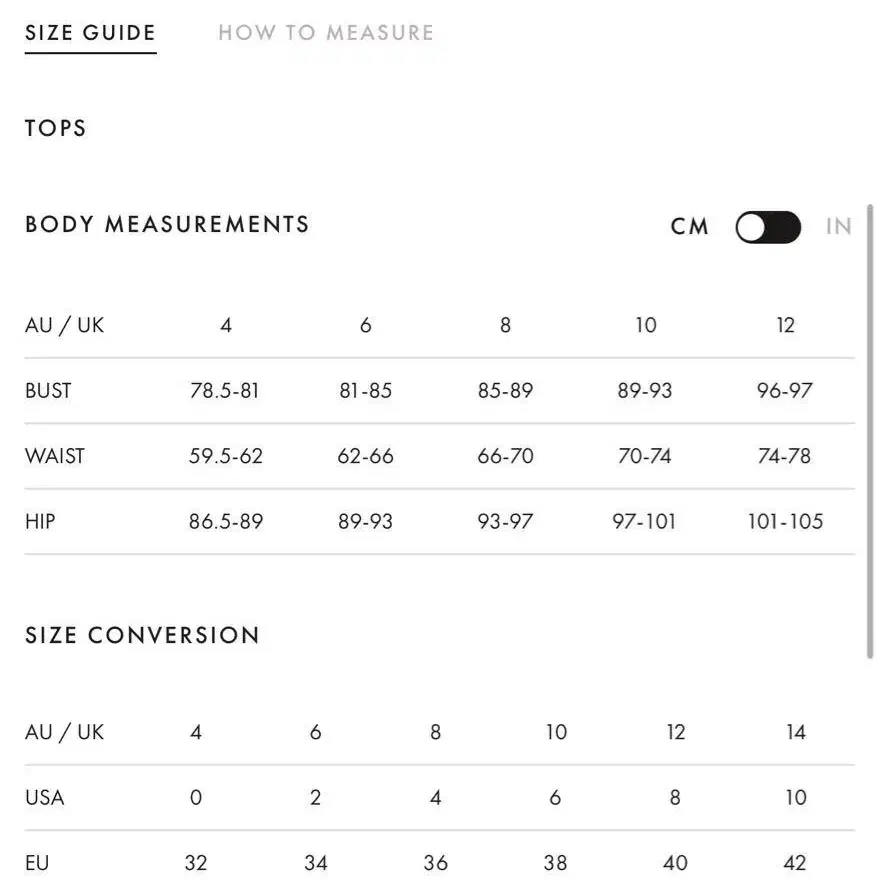
Task: Click USA size 0 in conversion table
Action: coord(196,797)
